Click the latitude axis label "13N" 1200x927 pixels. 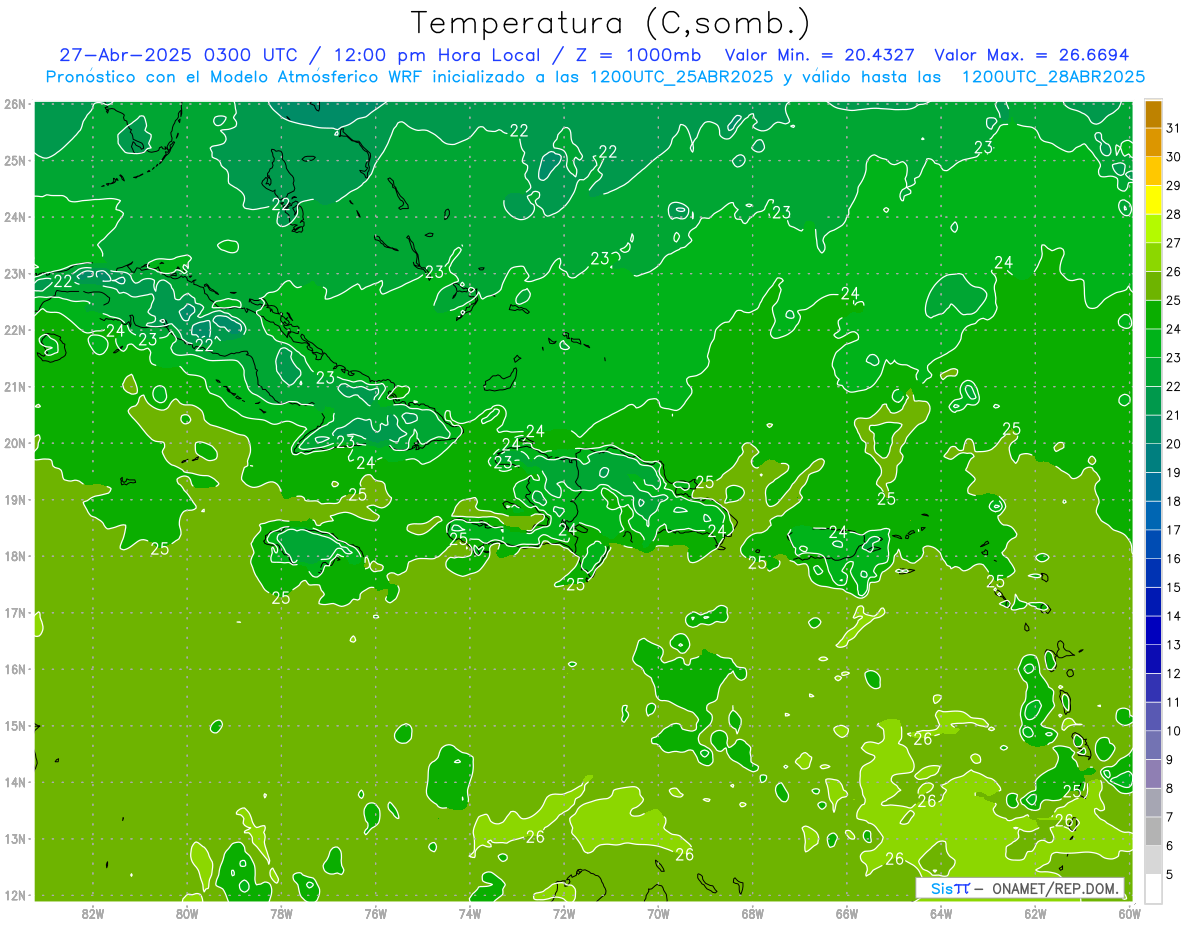(16, 838)
